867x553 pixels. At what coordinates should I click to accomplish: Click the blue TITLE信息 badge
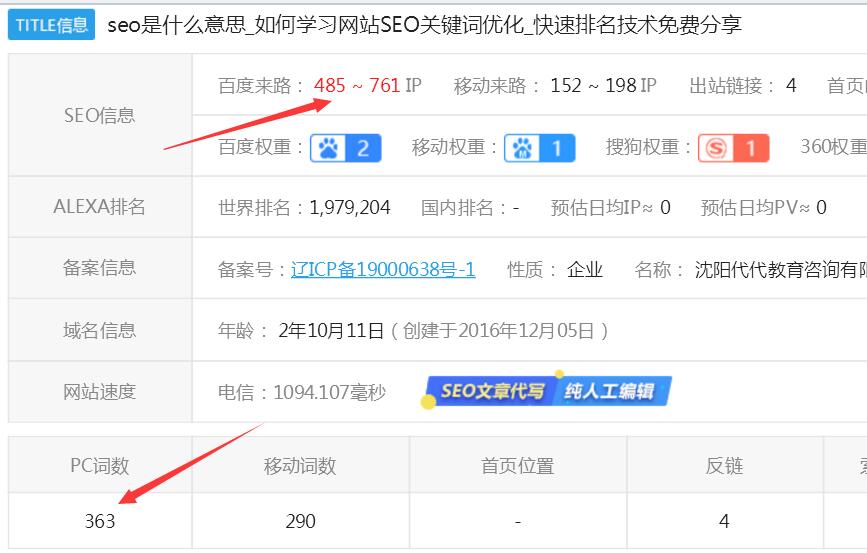point(51,24)
